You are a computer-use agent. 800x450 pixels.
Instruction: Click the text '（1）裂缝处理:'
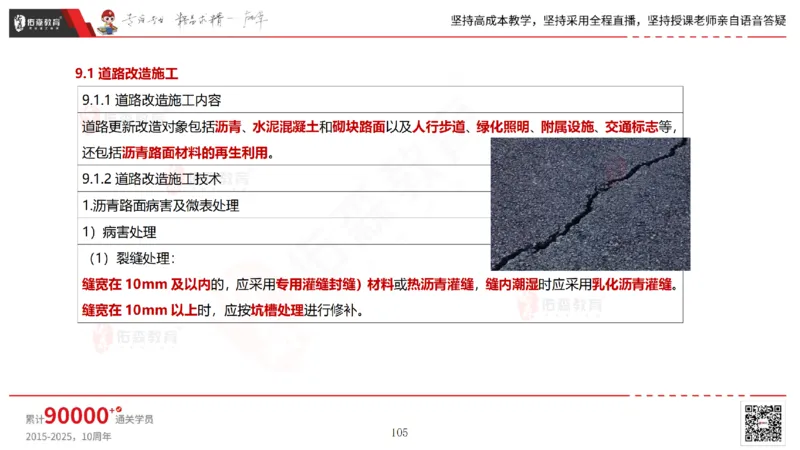coord(129,258)
